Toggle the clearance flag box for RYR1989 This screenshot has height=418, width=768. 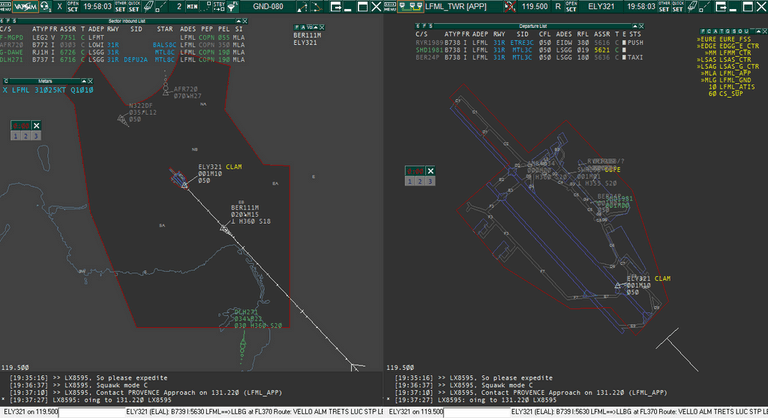[x=623, y=44]
